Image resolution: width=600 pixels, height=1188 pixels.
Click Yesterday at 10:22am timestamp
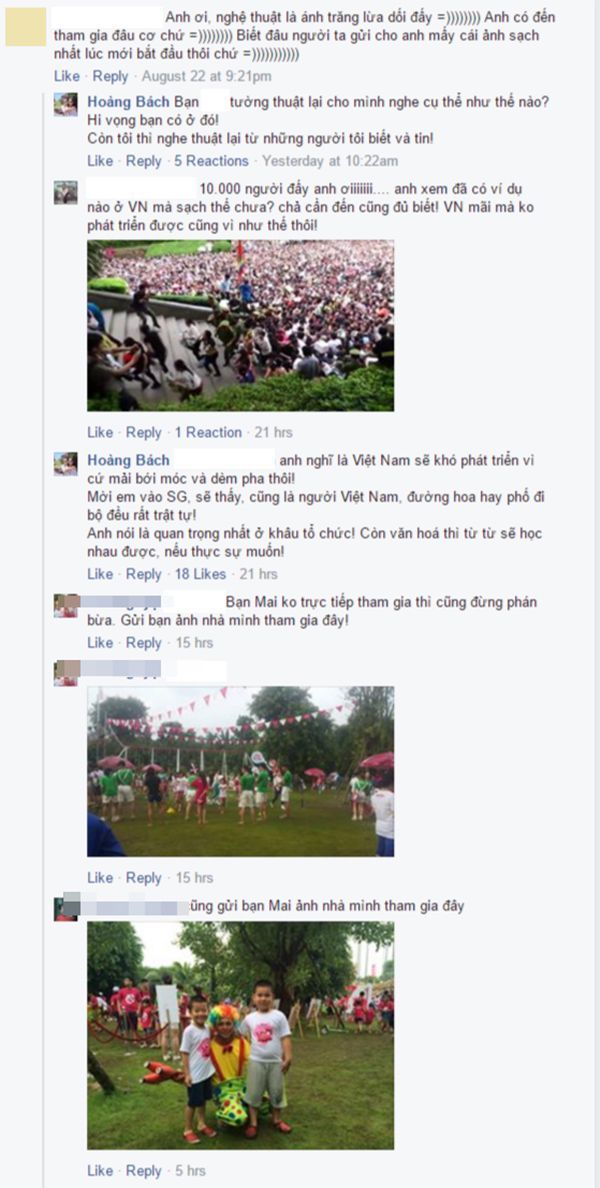click(x=330, y=161)
